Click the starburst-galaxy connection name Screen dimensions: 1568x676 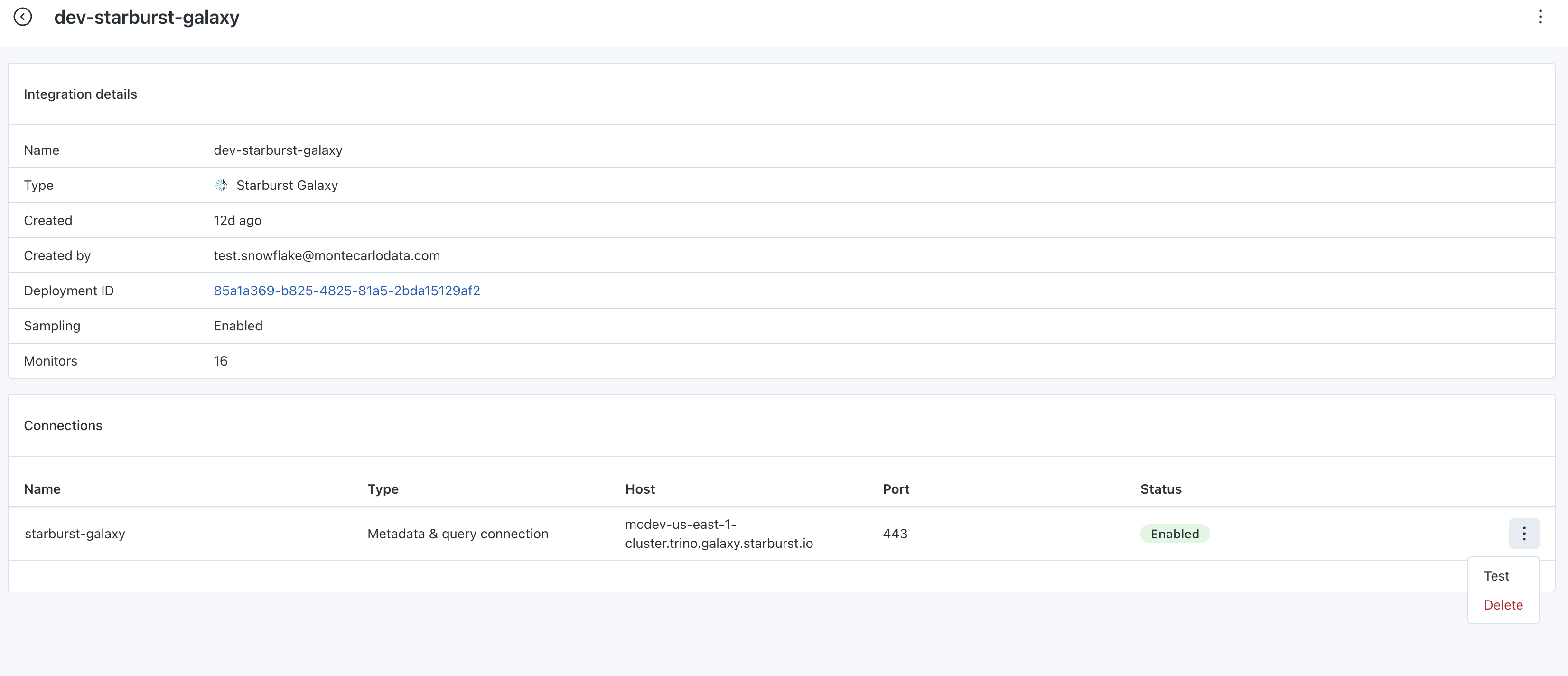[x=75, y=534]
